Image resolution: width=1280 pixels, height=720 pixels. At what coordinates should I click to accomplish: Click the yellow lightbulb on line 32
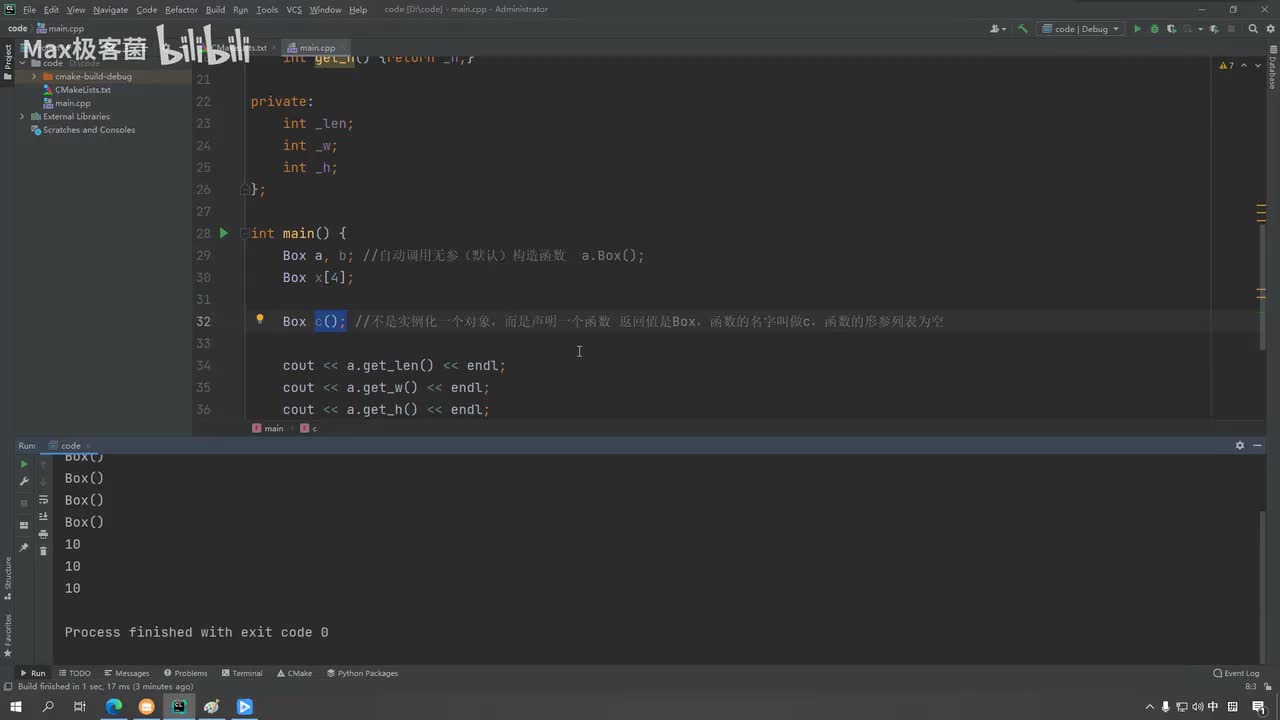click(259, 320)
